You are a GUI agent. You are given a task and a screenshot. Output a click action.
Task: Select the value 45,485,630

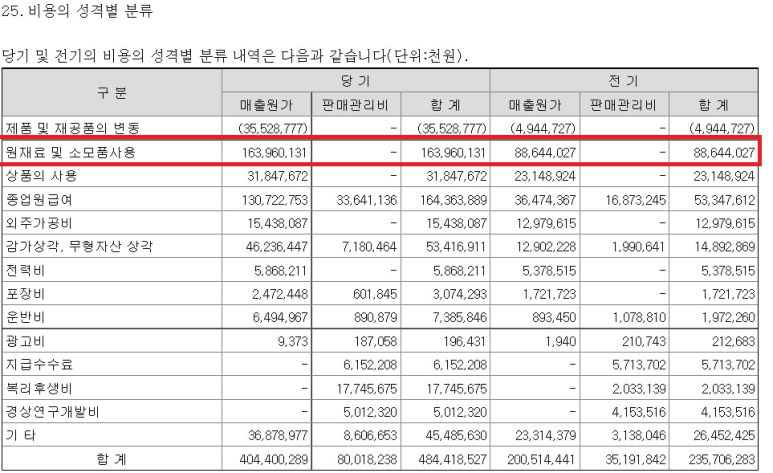point(457,435)
